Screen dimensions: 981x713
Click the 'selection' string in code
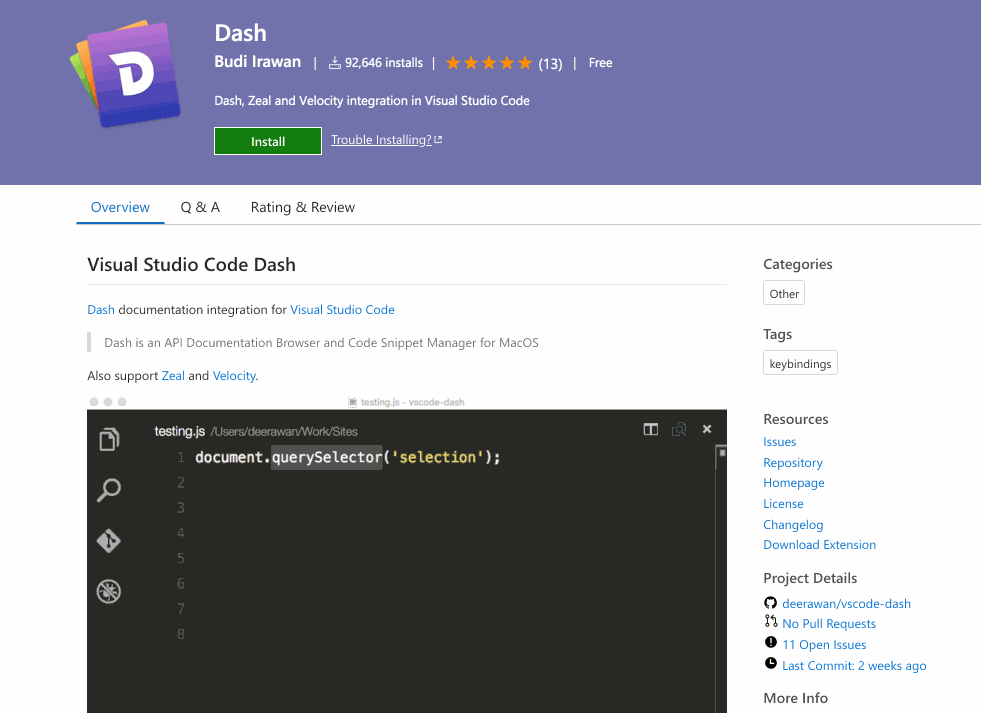click(437, 457)
